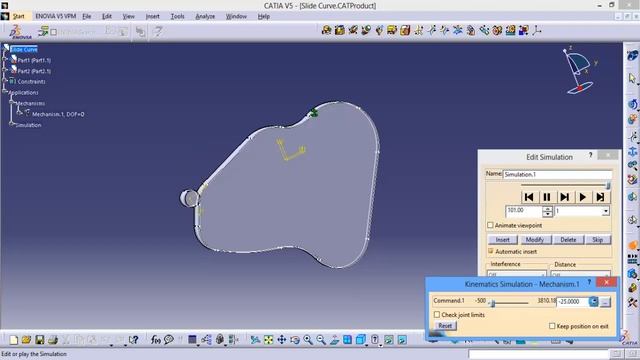
Task: Click the 3D compass in the viewport
Action: pos(580,70)
